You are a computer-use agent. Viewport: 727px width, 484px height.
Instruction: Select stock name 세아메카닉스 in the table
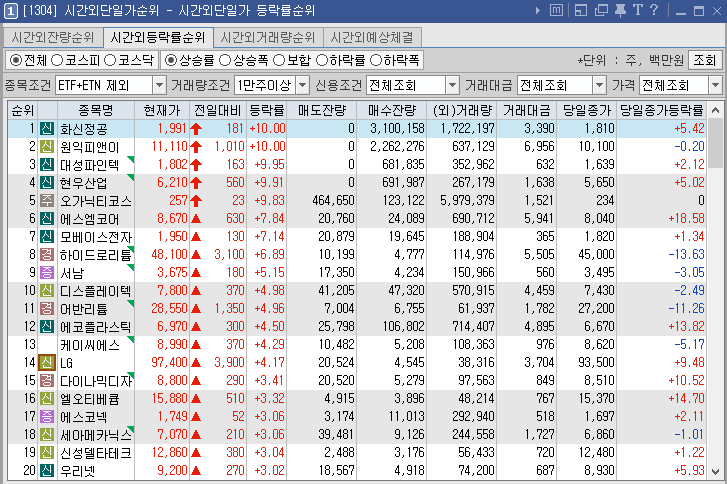pos(96,435)
